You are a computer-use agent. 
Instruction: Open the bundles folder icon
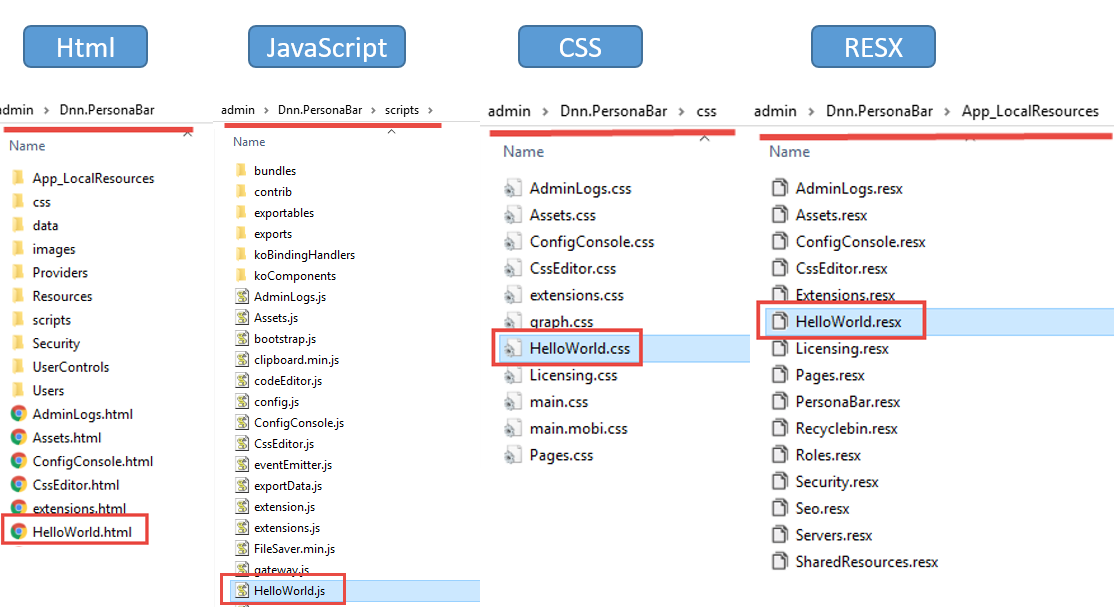pyautogui.click(x=241, y=170)
